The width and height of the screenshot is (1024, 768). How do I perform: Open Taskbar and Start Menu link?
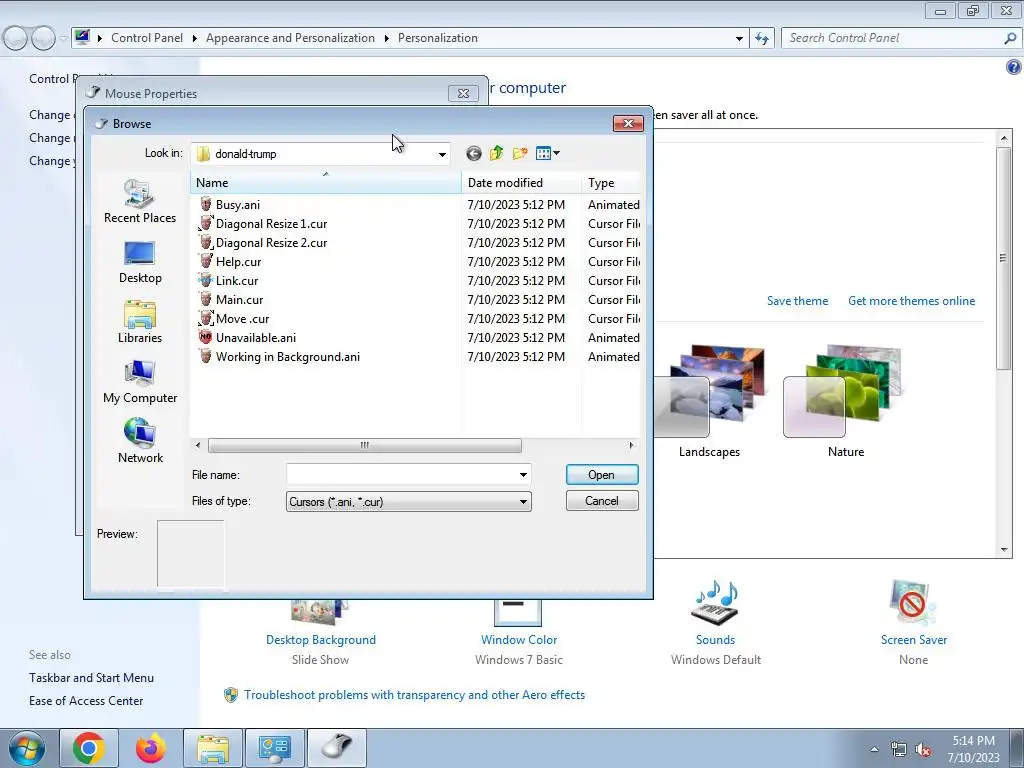[x=91, y=678]
